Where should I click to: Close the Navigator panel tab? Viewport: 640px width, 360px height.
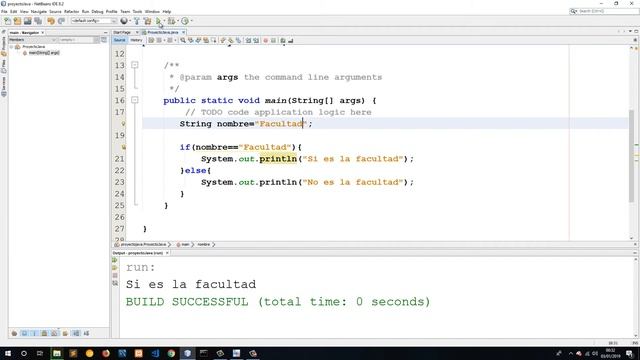click(x=42, y=32)
